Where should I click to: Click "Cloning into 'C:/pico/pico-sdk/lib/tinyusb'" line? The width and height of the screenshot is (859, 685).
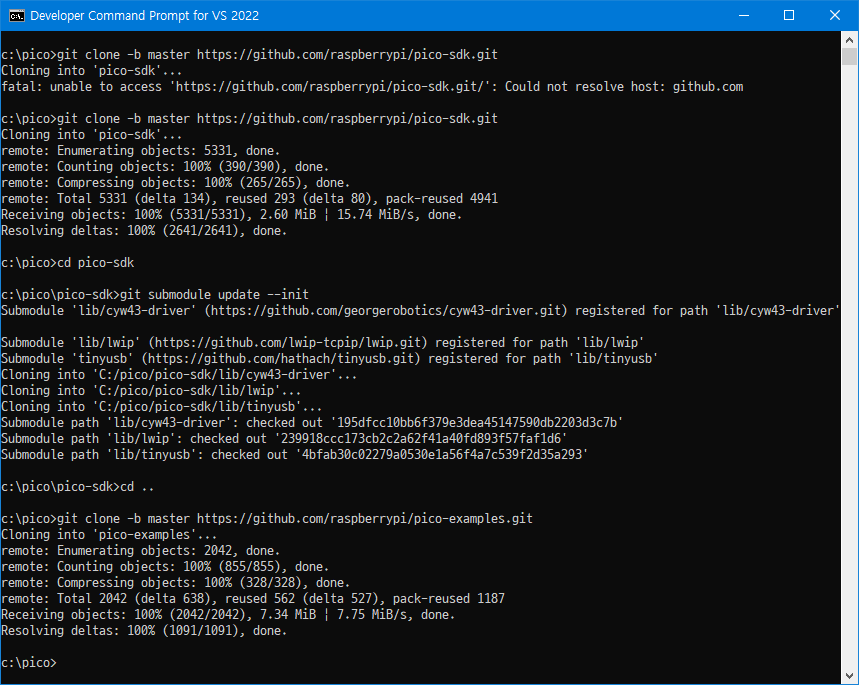[x=162, y=406]
